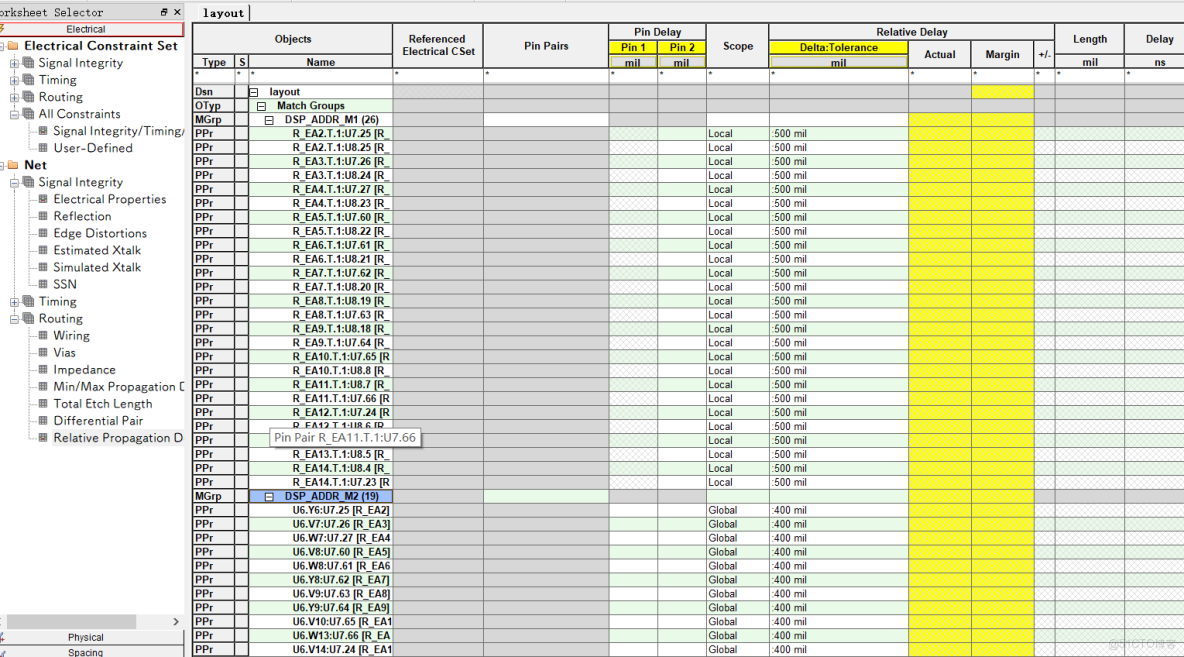Click the Referenced Electrical CSet header
Image resolution: width=1184 pixels, height=657 pixels.
pos(438,45)
